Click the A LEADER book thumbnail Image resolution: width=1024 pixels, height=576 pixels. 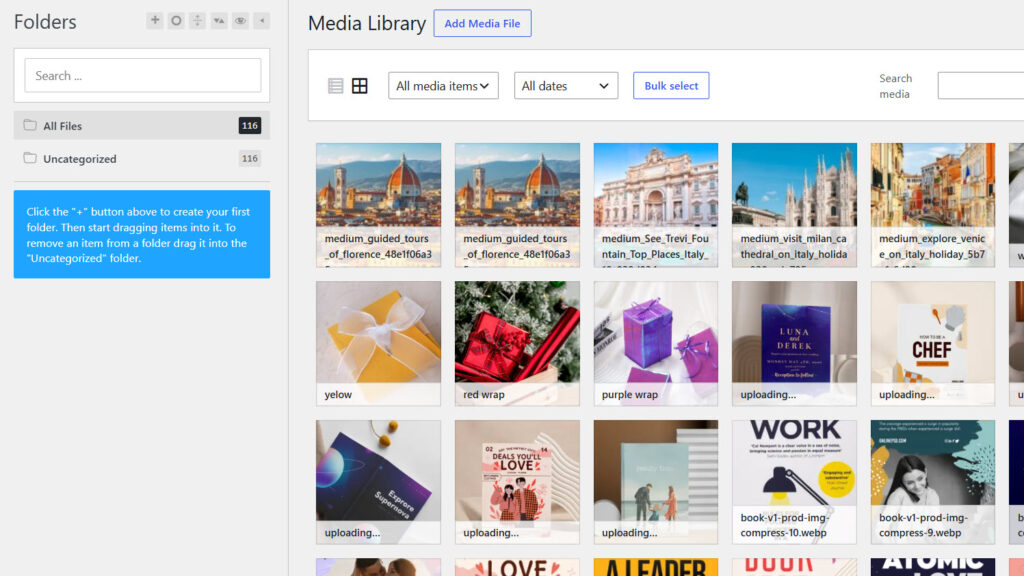point(656,567)
